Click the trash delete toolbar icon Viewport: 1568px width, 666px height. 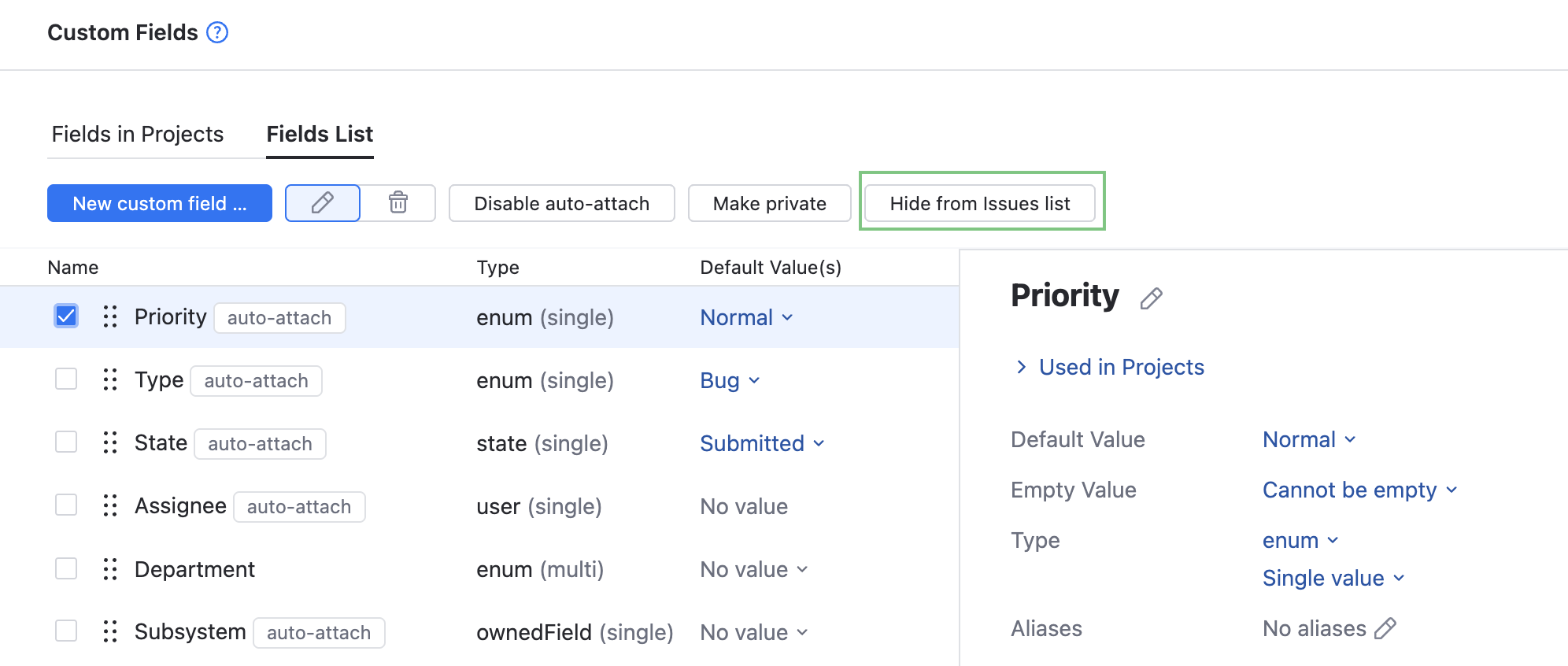(398, 203)
